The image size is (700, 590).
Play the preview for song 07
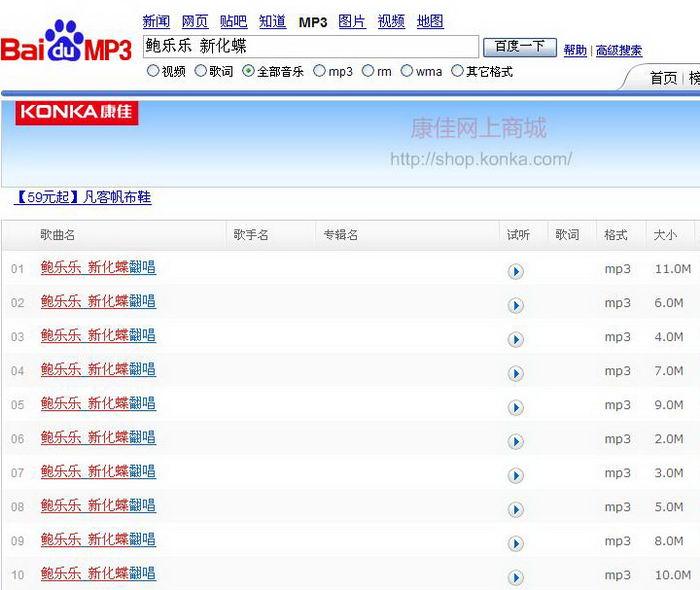[516, 475]
